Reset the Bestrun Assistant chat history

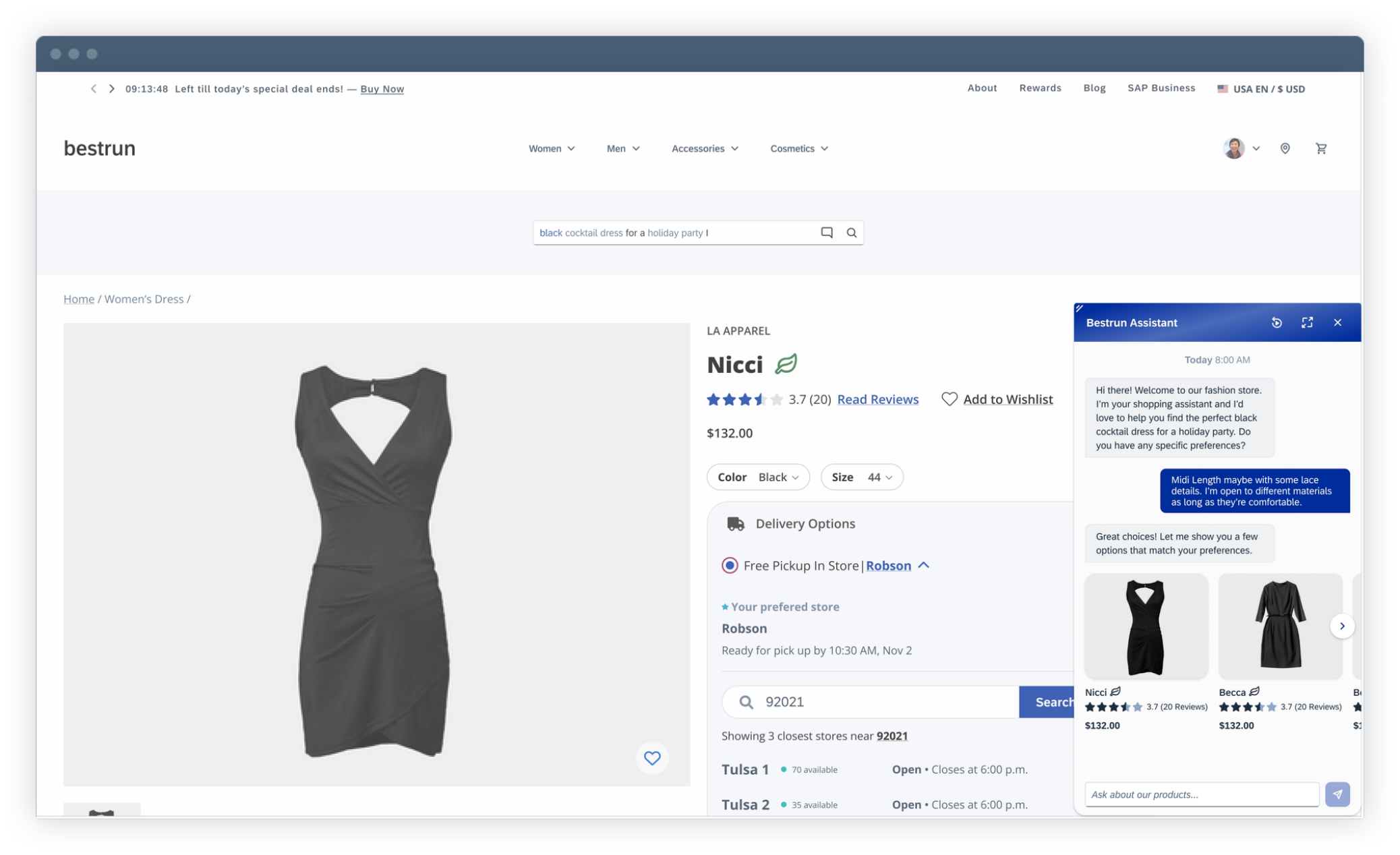pos(1277,323)
